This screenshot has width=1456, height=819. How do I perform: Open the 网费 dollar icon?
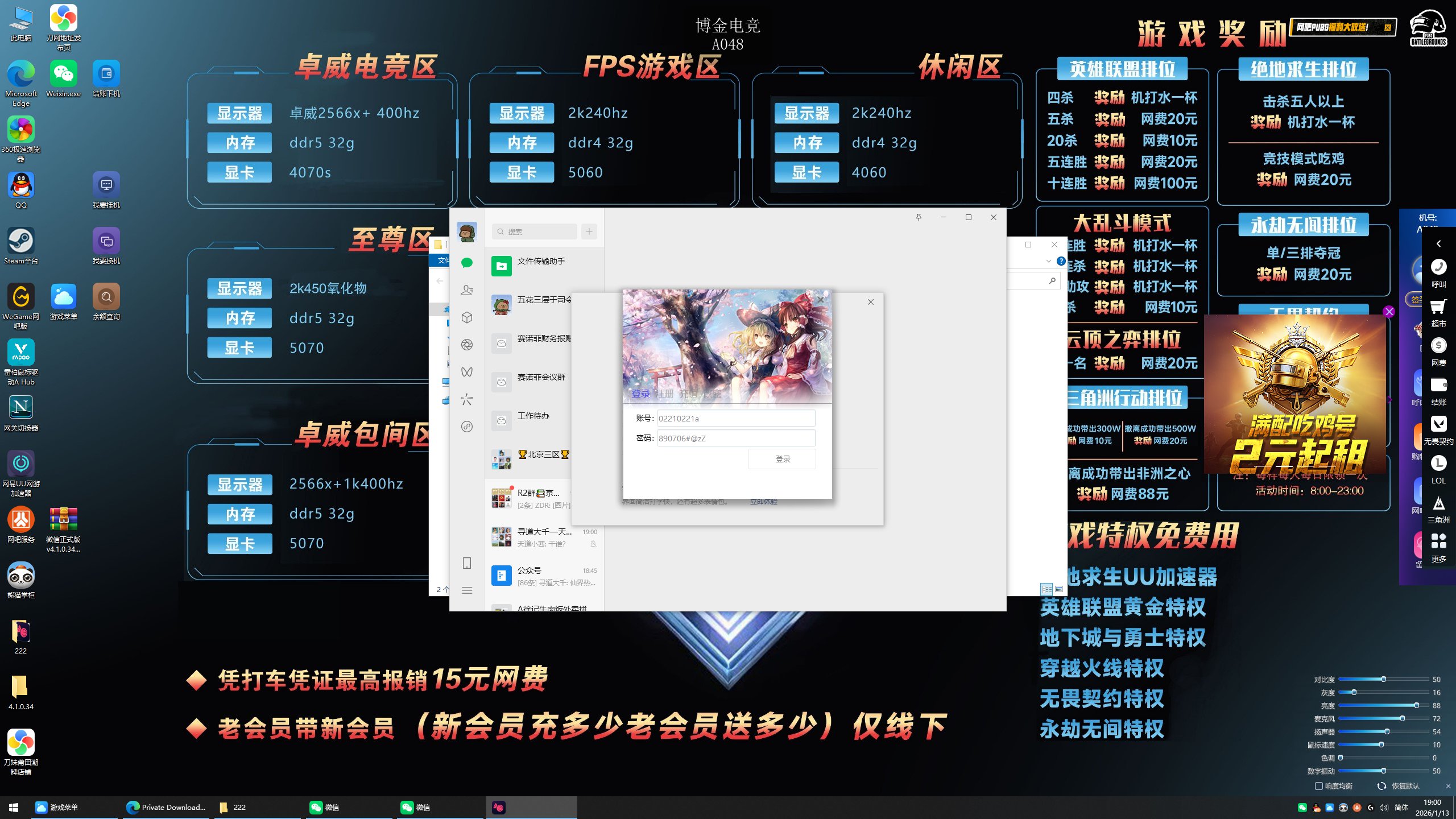pos(1438,346)
